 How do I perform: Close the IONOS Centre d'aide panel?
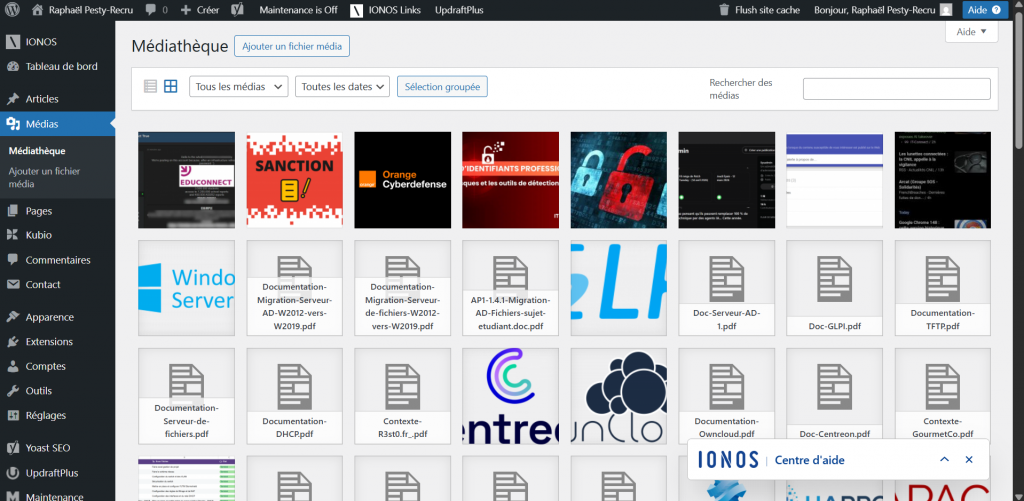click(x=969, y=460)
